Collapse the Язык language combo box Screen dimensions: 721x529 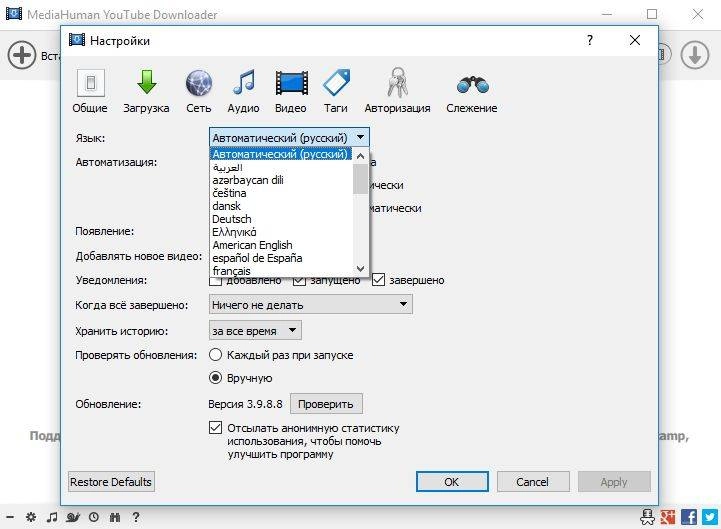point(289,138)
